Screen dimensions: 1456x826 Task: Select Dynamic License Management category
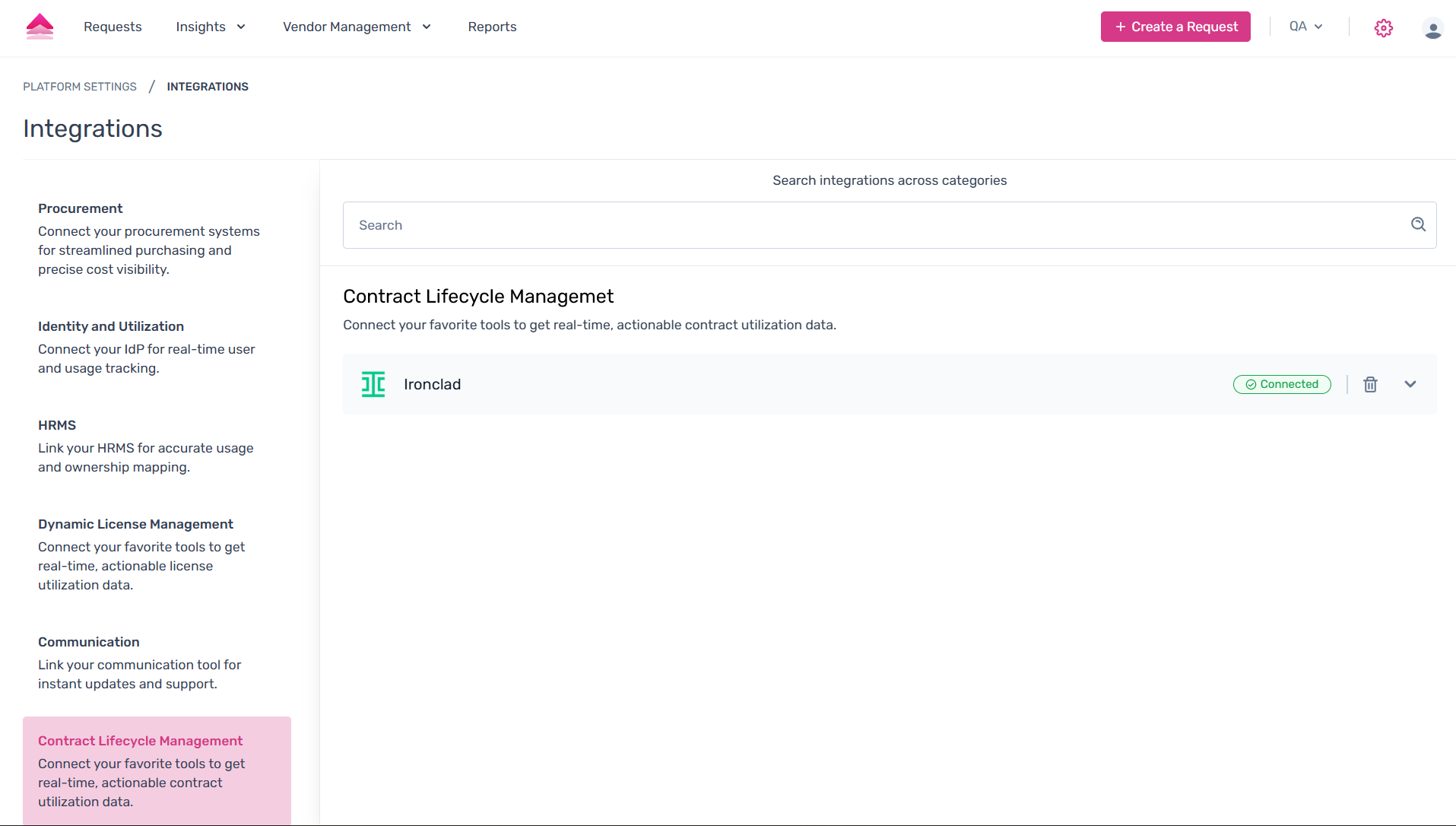(x=135, y=524)
